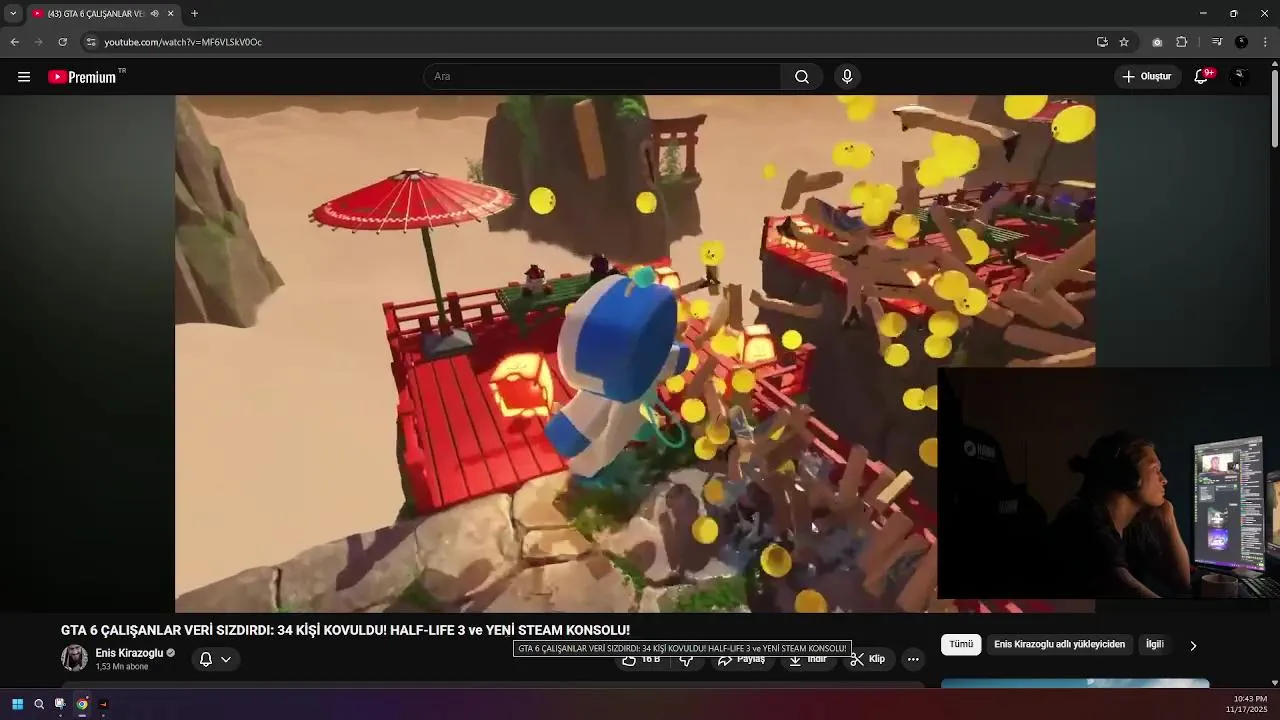
Task: Click the Ara search field
Action: coord(603,77)
